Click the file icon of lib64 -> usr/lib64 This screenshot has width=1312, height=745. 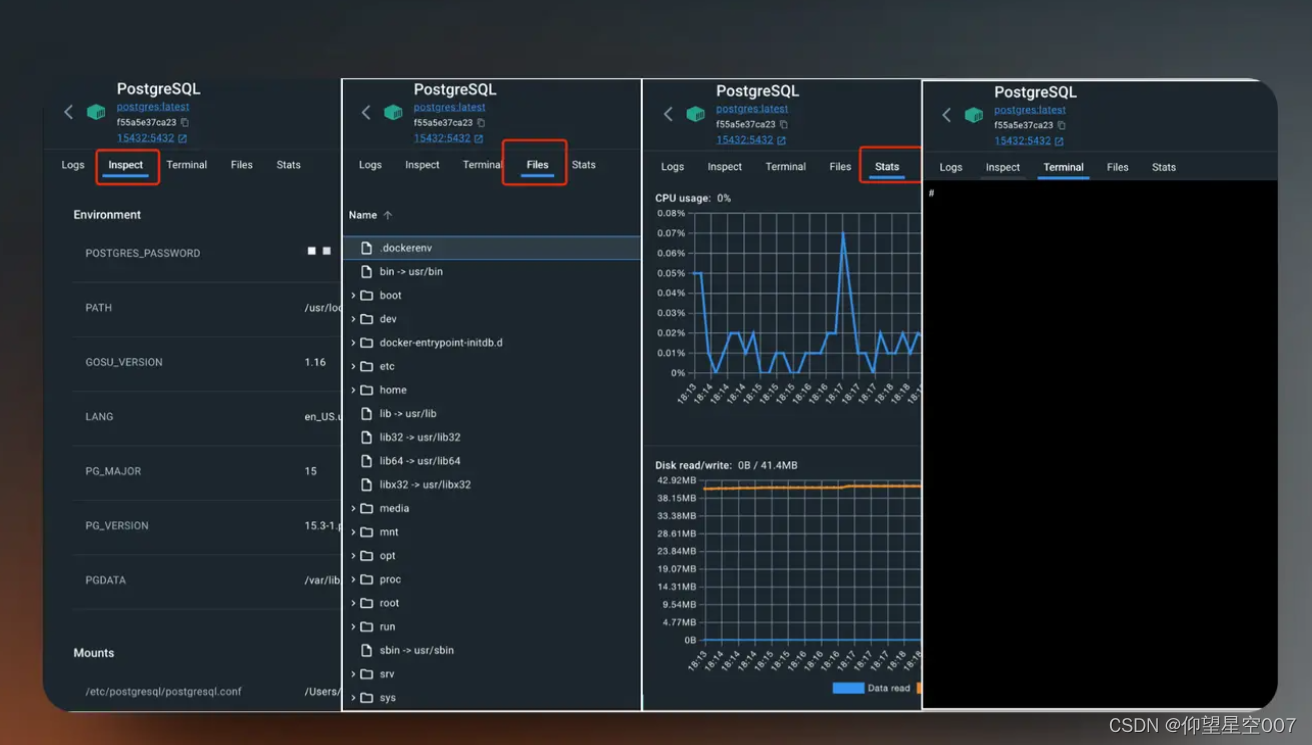367,461
